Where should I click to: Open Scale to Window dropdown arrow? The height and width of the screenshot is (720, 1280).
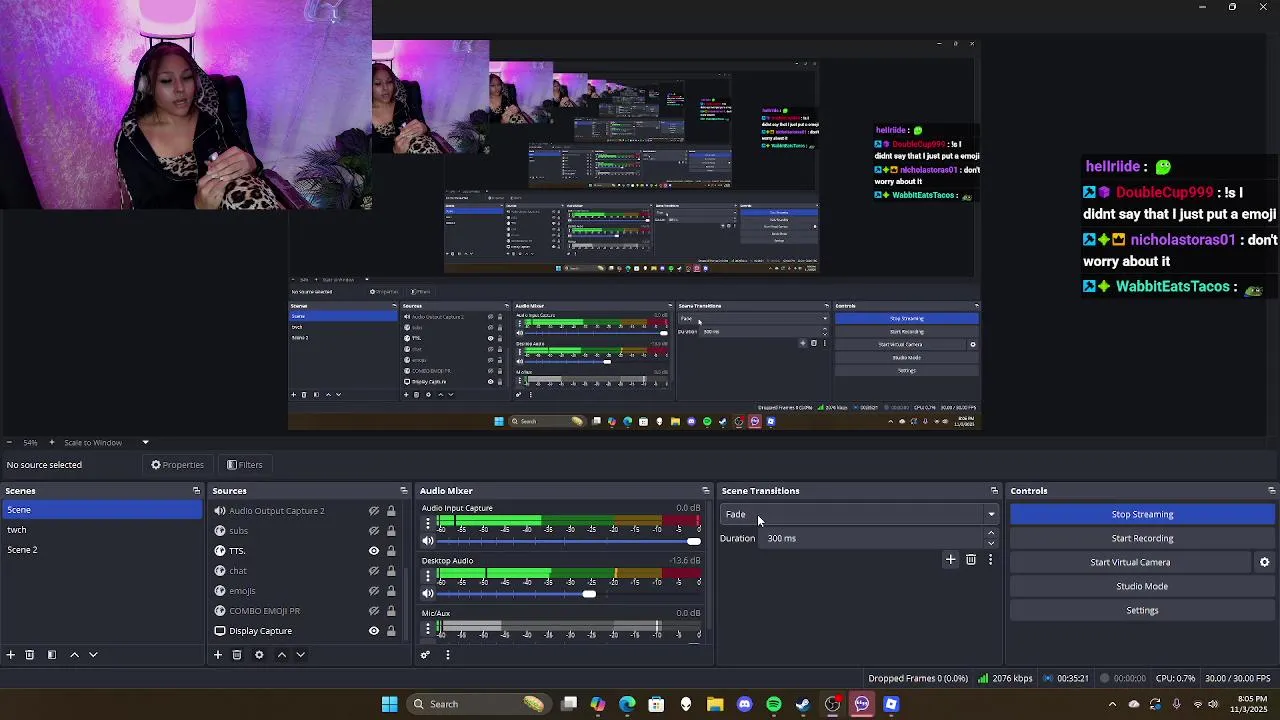pos(145,442)
